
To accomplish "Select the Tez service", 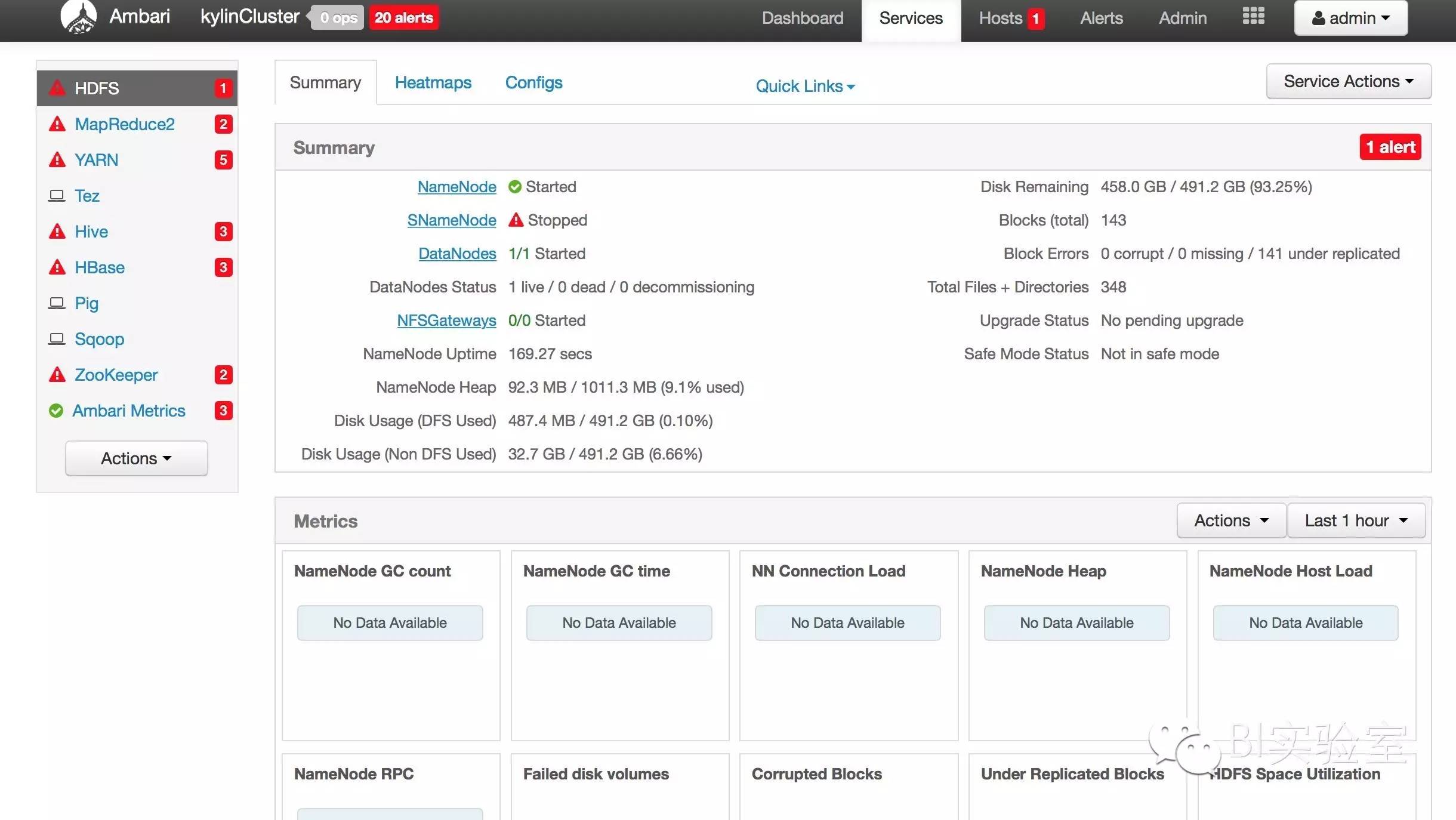I will click(87, 196).
